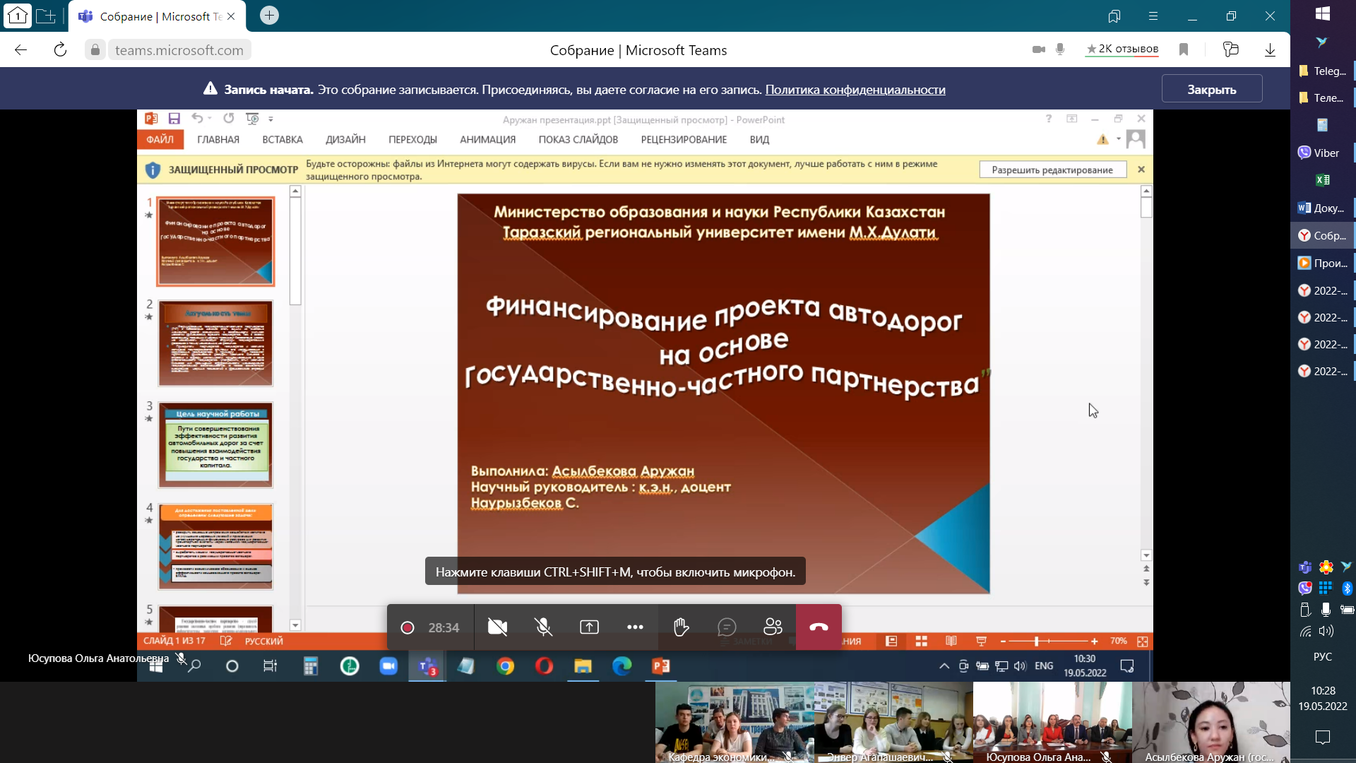The image size is (1356, 763).
Task: Open the ДИЗАЙН ribbon tab
Action: [346, 140]
